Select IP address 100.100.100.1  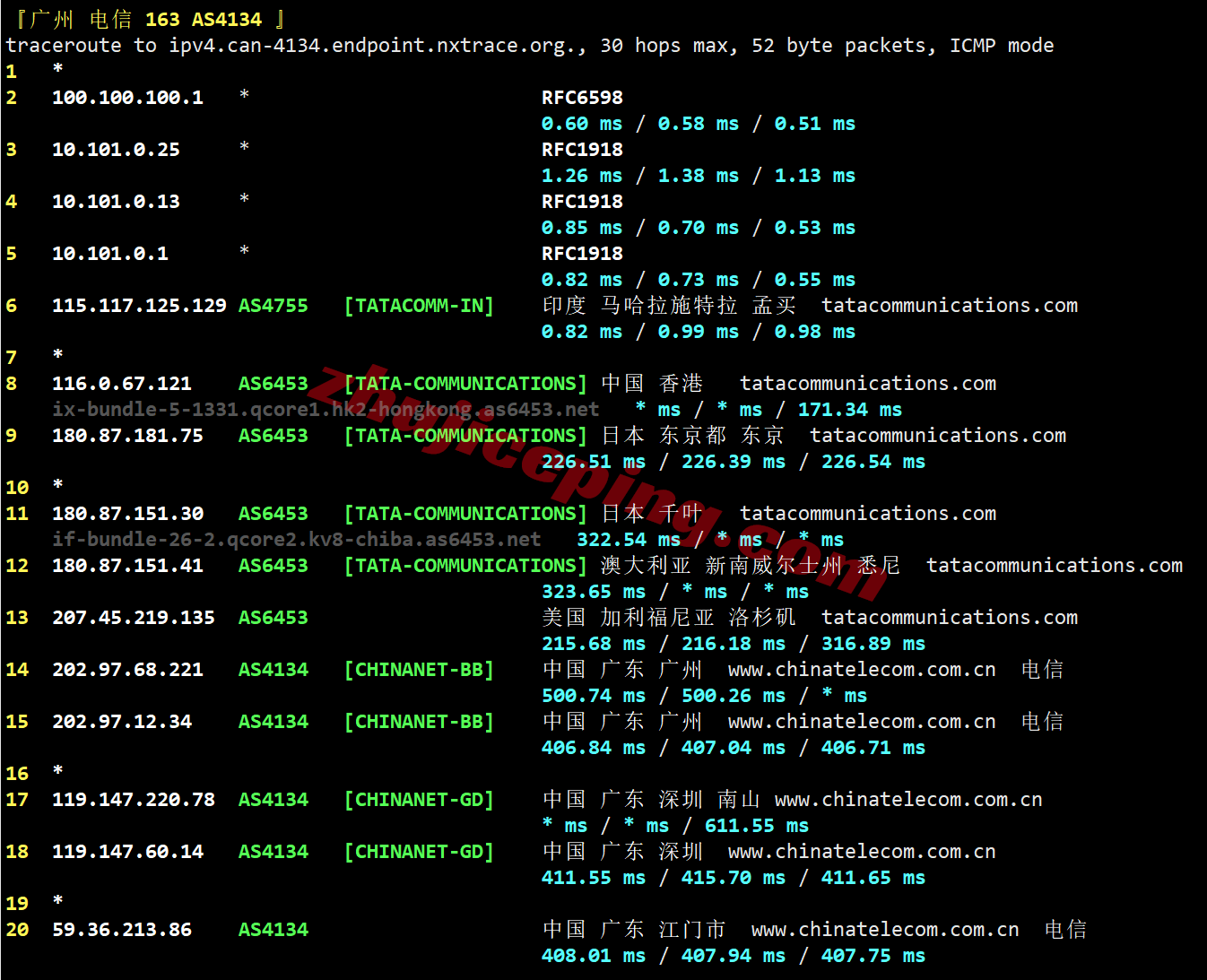pos(127,98)
